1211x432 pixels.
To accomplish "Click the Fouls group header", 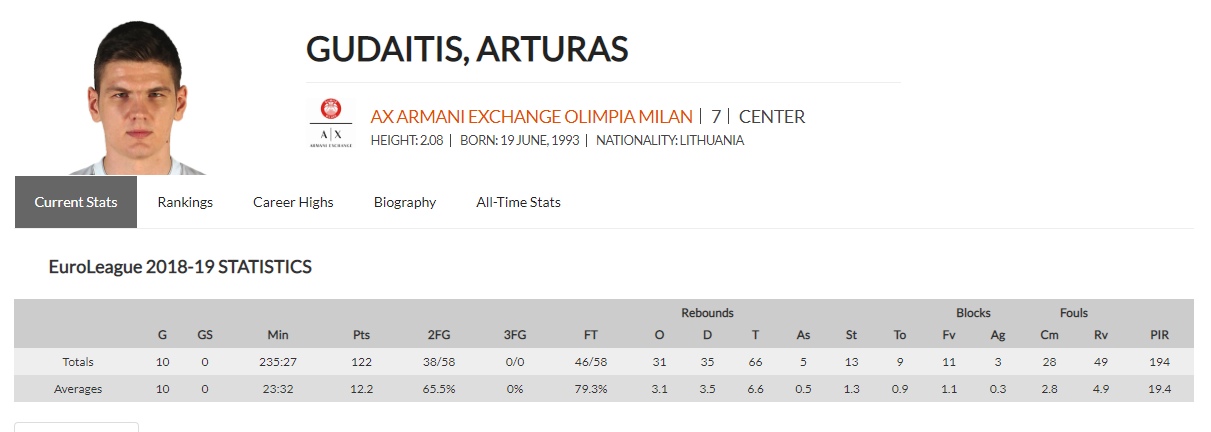I will click(1074, 313).
